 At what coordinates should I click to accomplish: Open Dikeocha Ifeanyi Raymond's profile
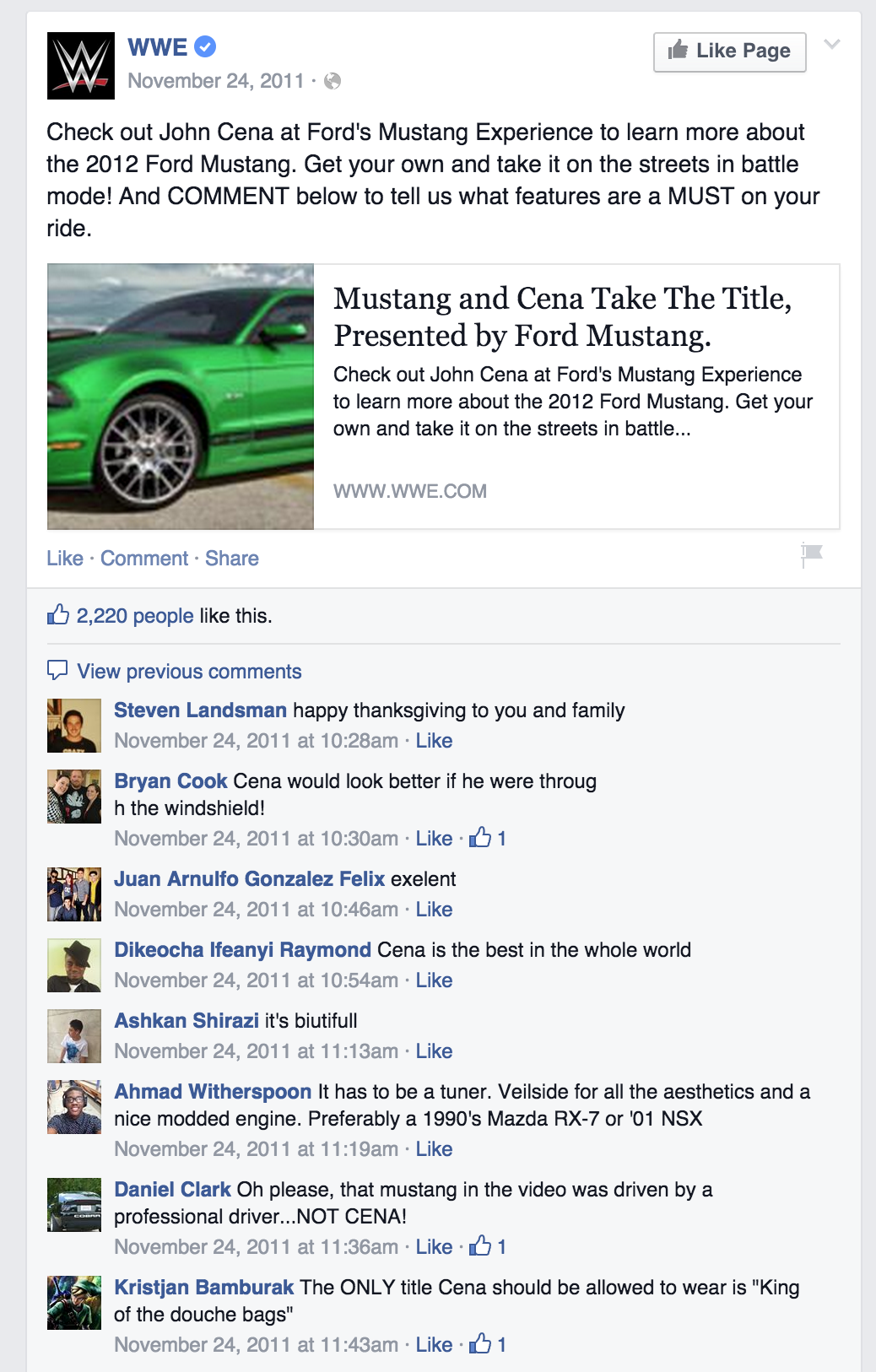click(x=243, y=950)
